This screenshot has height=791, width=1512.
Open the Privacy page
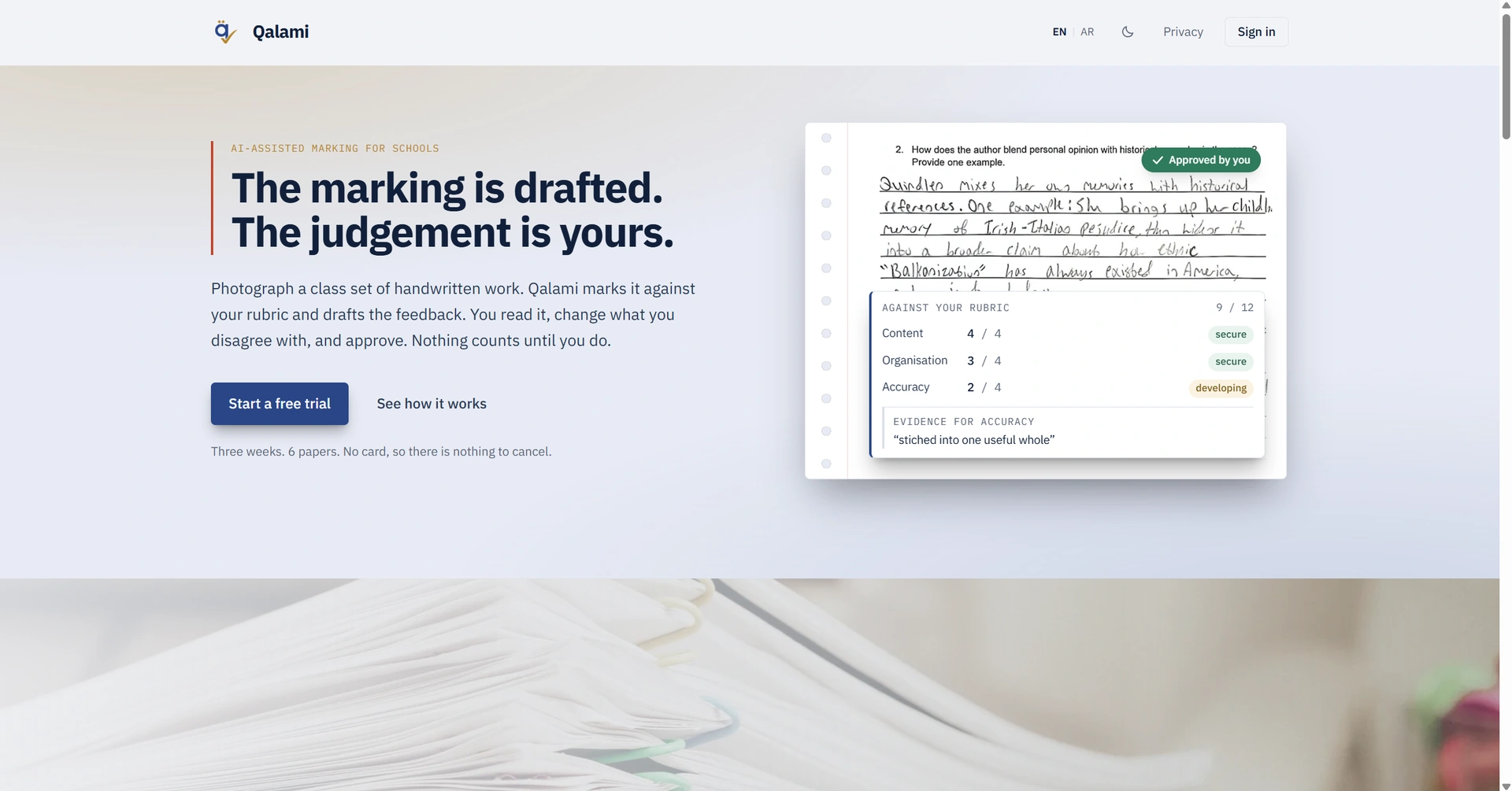tap(1183, 31)
